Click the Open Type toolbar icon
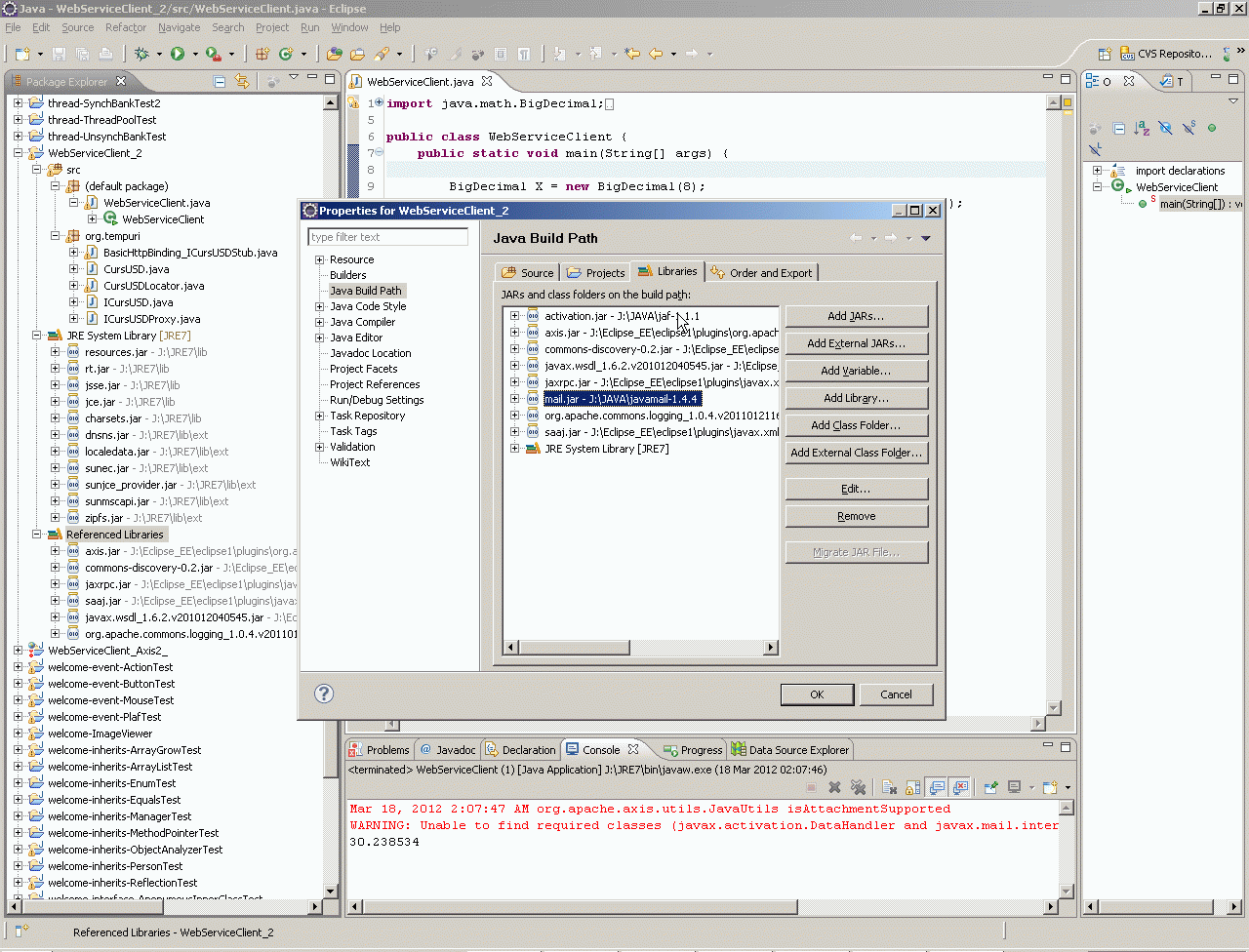Screen dimensions: 1249x952 click(x=335, y=55)
